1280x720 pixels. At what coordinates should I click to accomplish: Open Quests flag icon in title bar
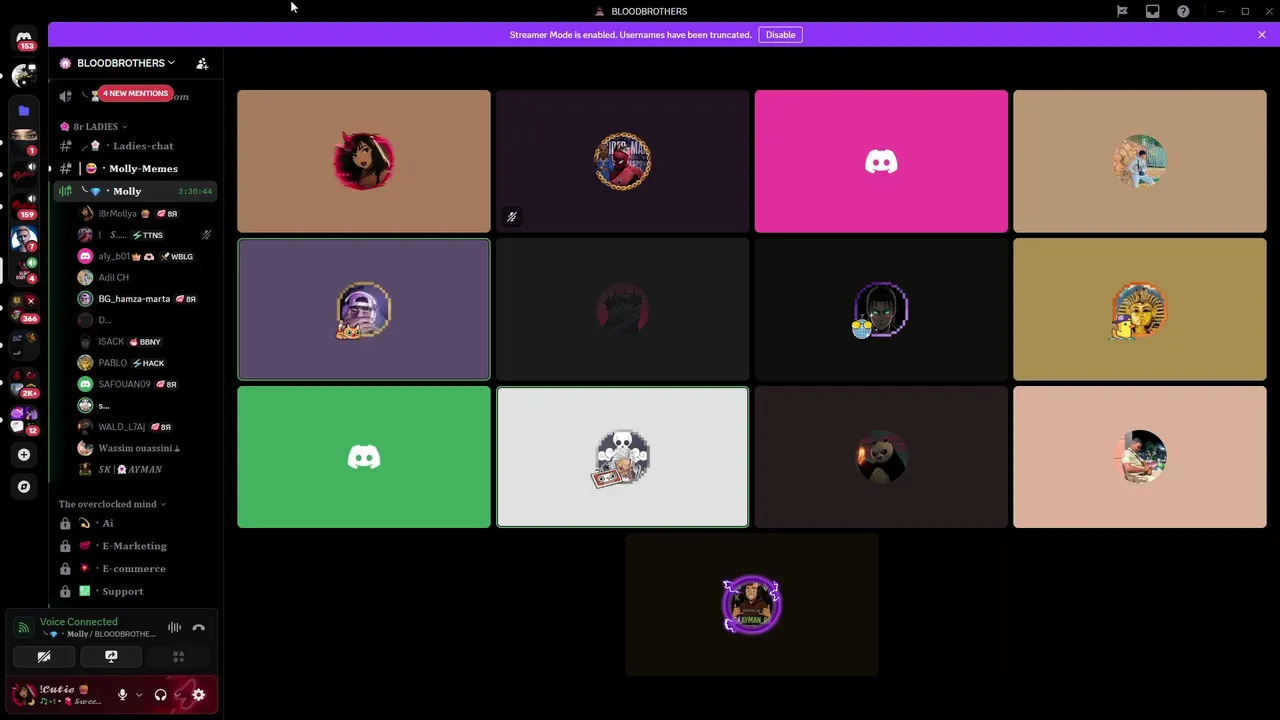tap(1122, 11)
